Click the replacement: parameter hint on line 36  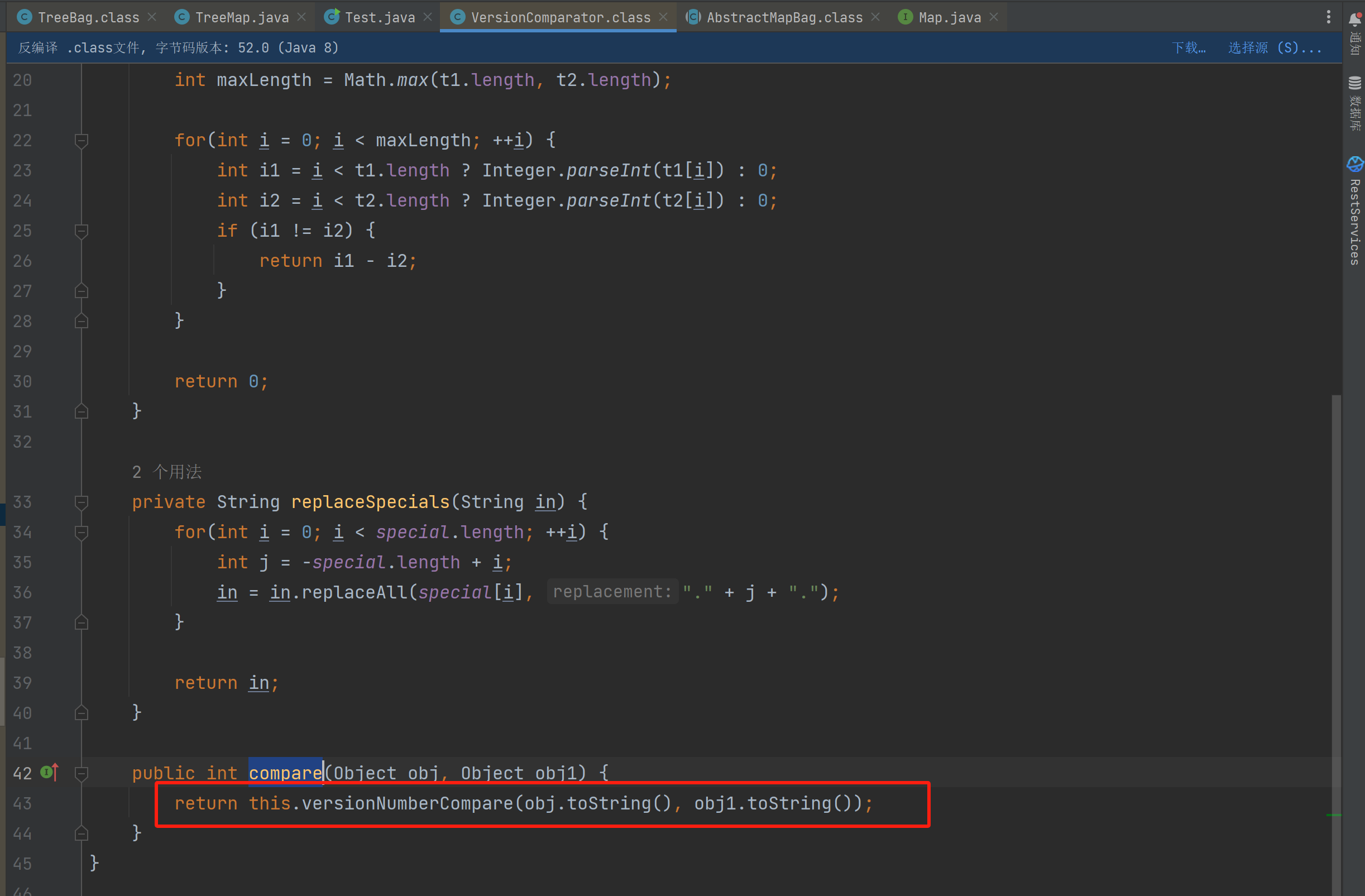pos(612,592)
